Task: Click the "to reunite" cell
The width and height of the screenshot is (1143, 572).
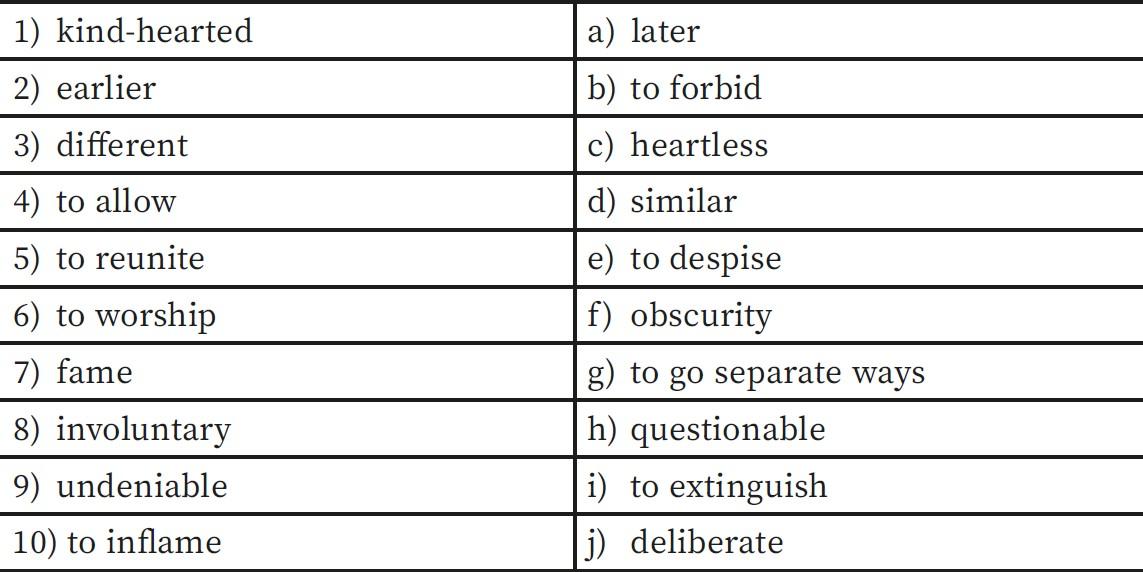Action: (x=130, y=259)
